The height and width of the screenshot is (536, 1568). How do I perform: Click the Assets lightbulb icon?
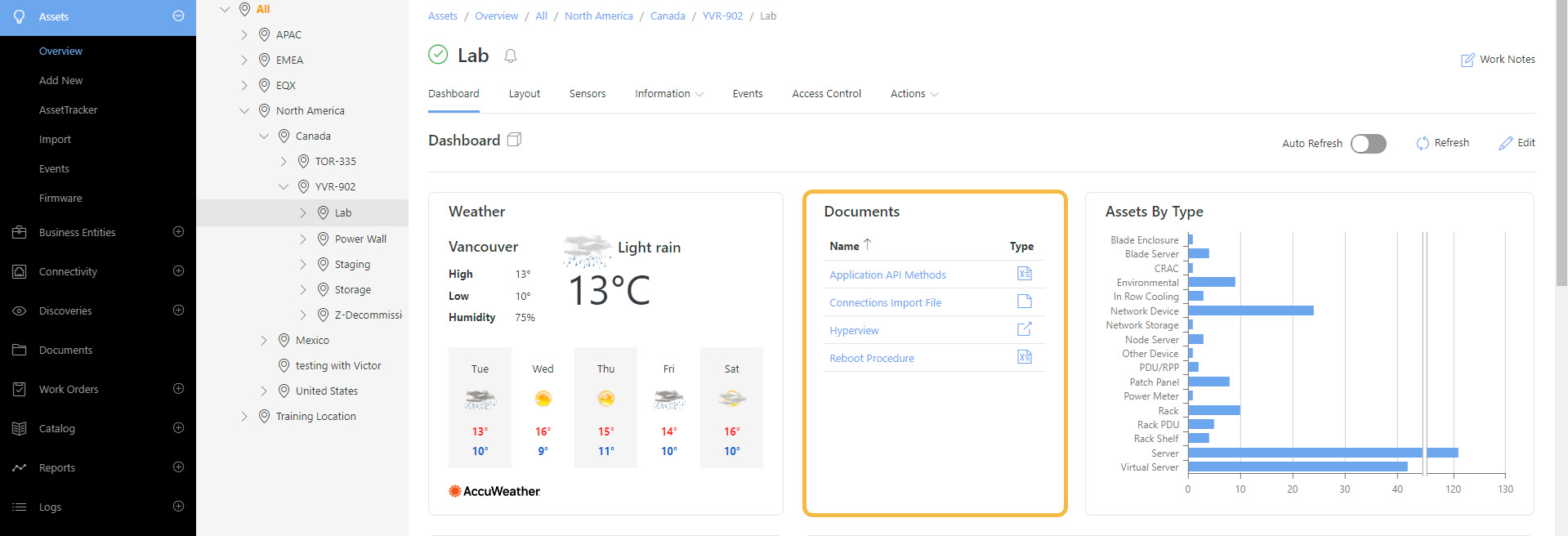click(20, 16)
